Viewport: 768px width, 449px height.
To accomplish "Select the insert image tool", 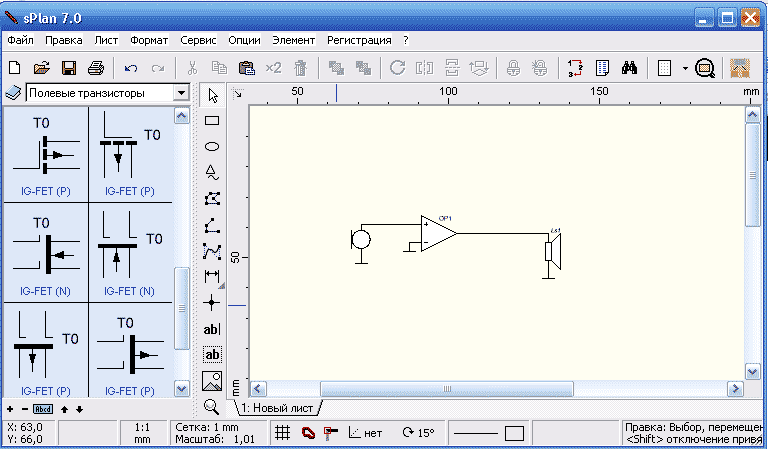I will (x=212, y=380).
